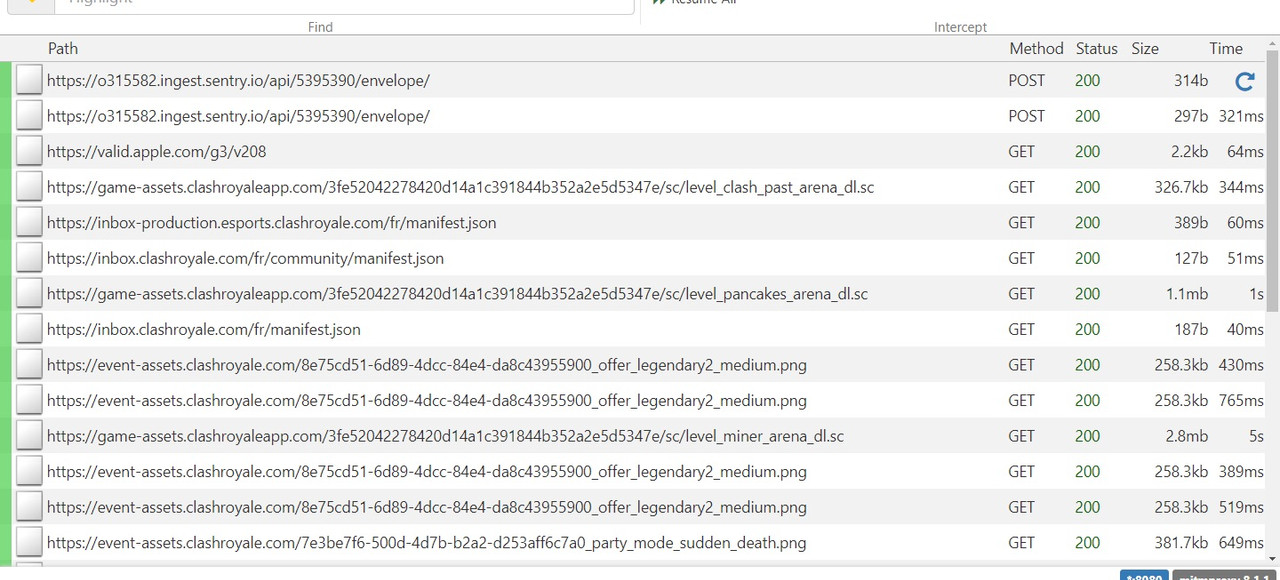
Task: Click the 187b size cell
Action: [x=1192, y=329]
